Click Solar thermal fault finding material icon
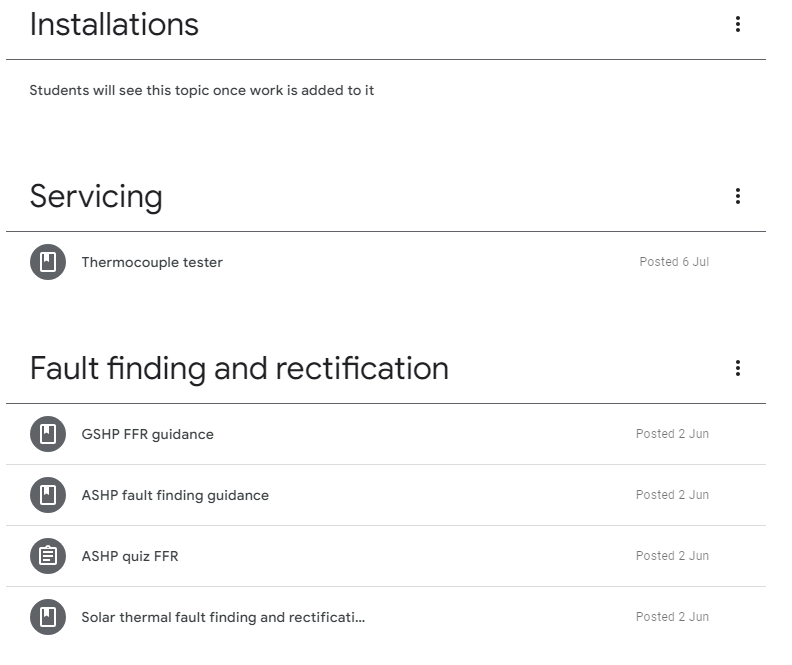This screenshot has width=792, height=665. click(x=48, y=617)
